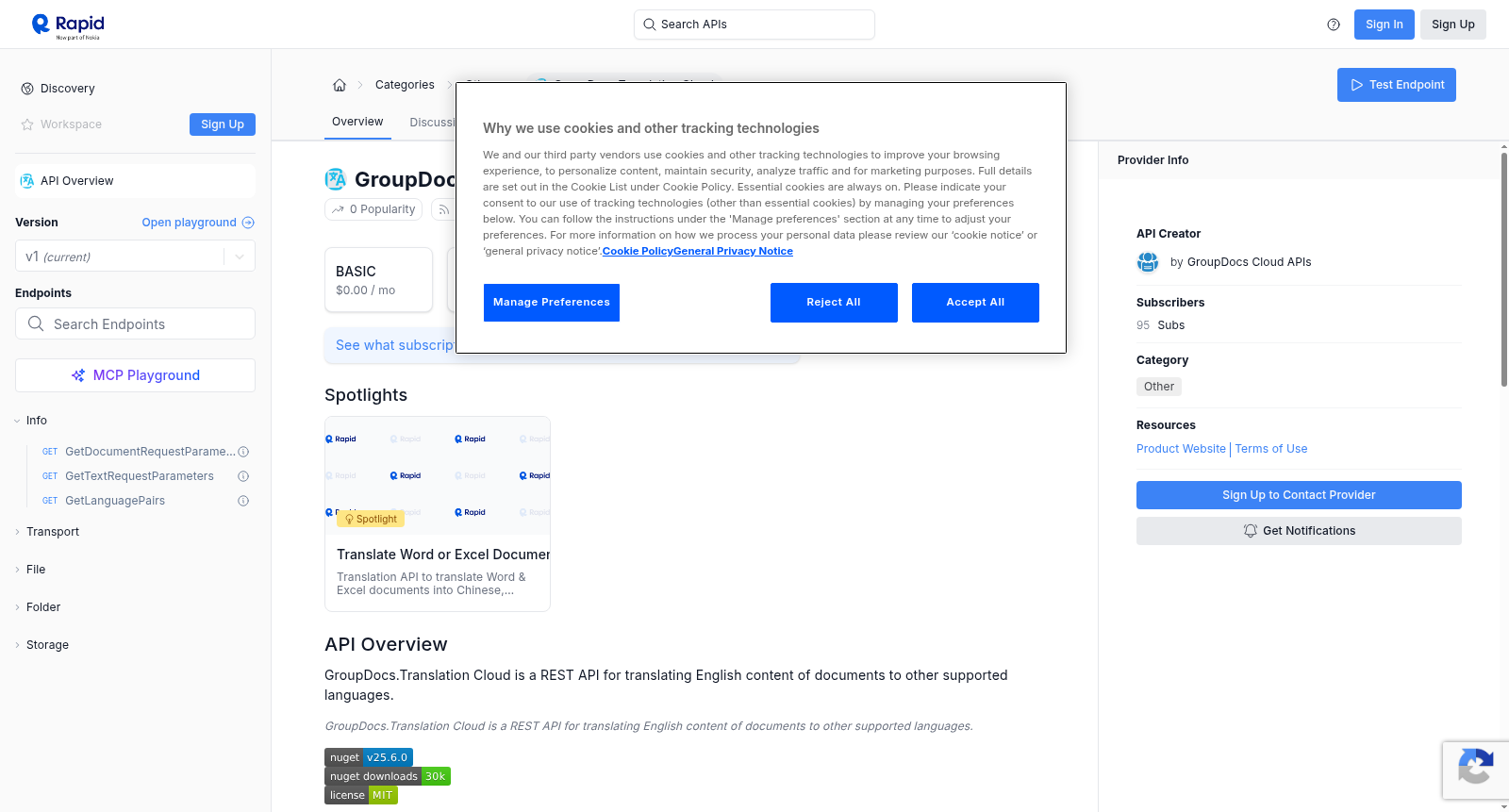
Task: Click the Workspace sidebar item
Action: (x=71, y=124)
